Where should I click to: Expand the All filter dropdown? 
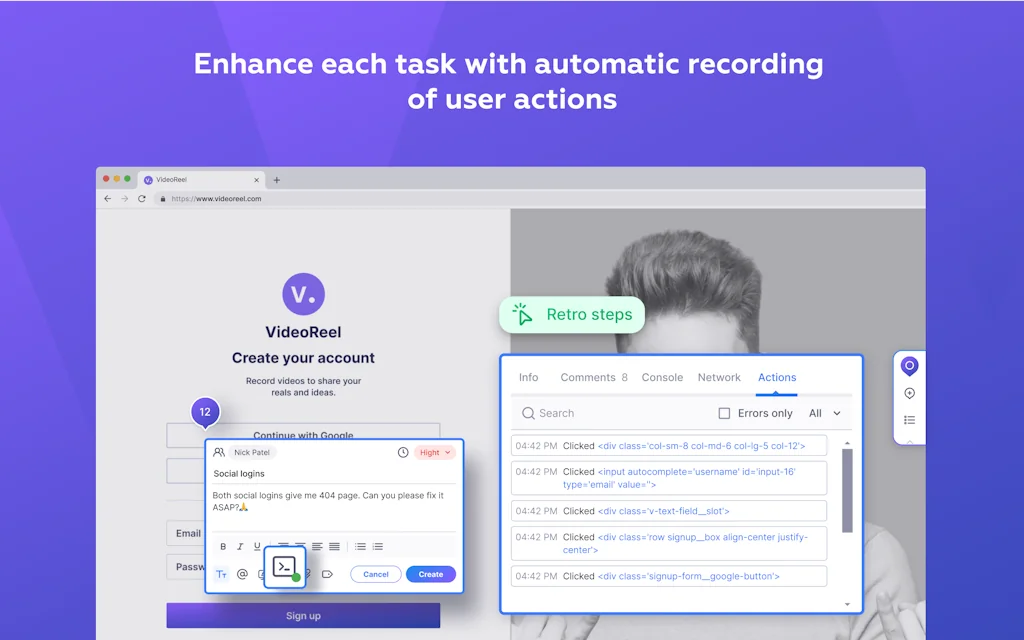(x=825, y=413)
